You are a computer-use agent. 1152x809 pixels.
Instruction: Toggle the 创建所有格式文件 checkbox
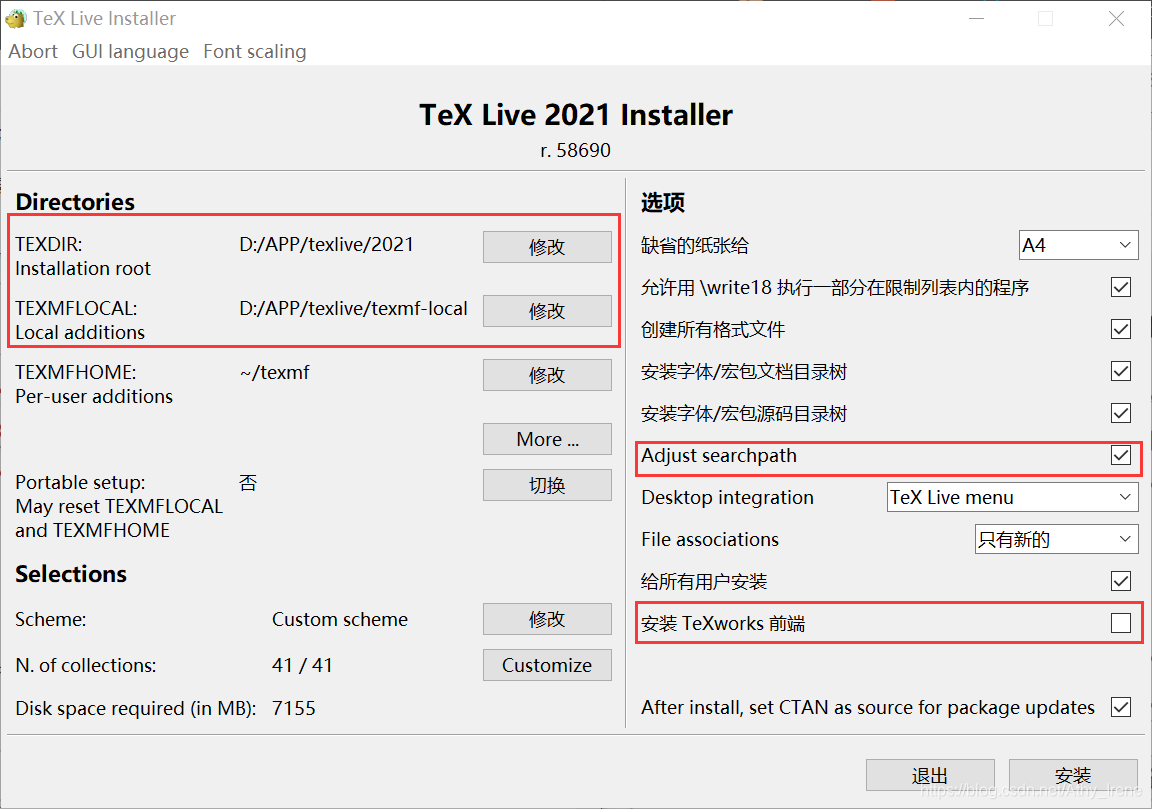(1120, 329)
